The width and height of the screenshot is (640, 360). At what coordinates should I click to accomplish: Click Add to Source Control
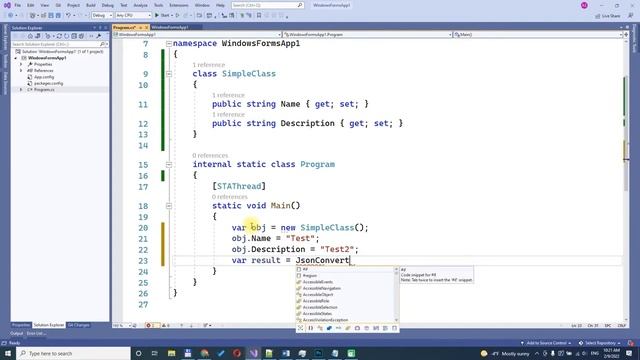click(x=546, y=343)
